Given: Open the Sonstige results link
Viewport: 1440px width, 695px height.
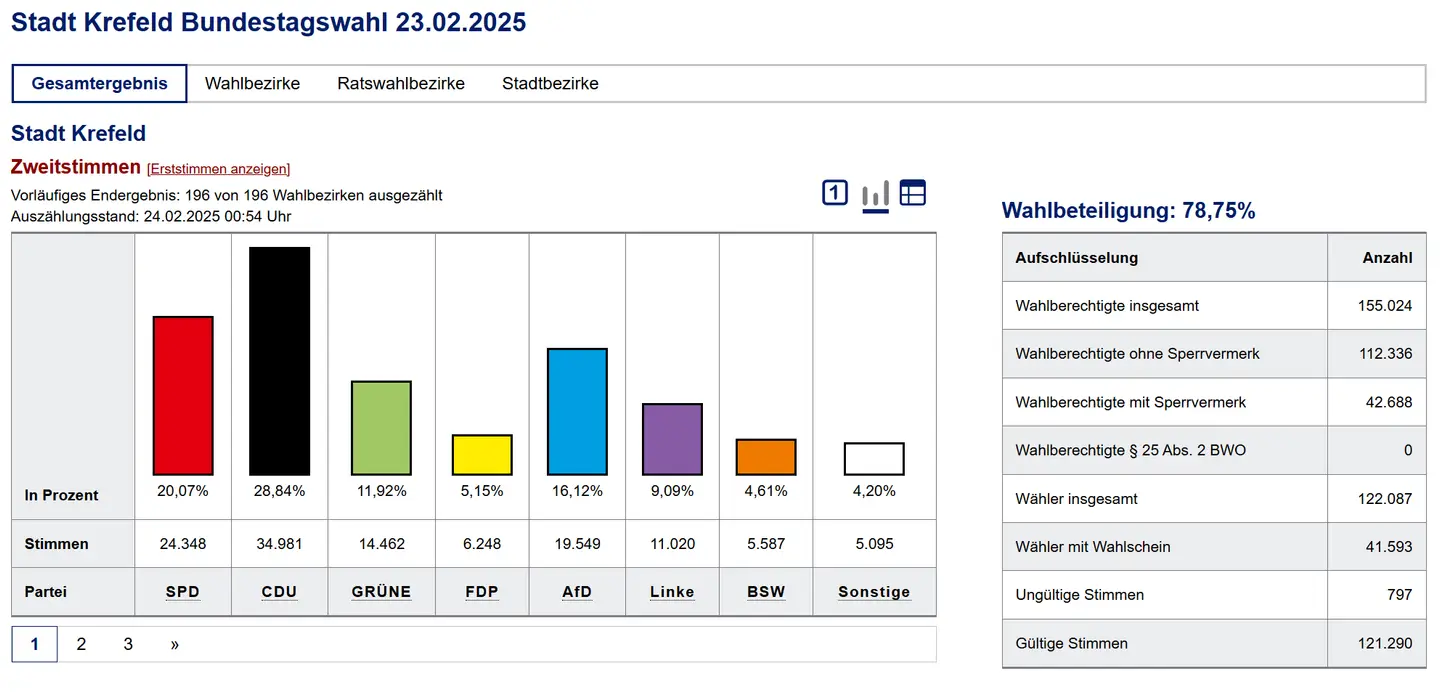Looking at the screenshot, I should 874,592.
